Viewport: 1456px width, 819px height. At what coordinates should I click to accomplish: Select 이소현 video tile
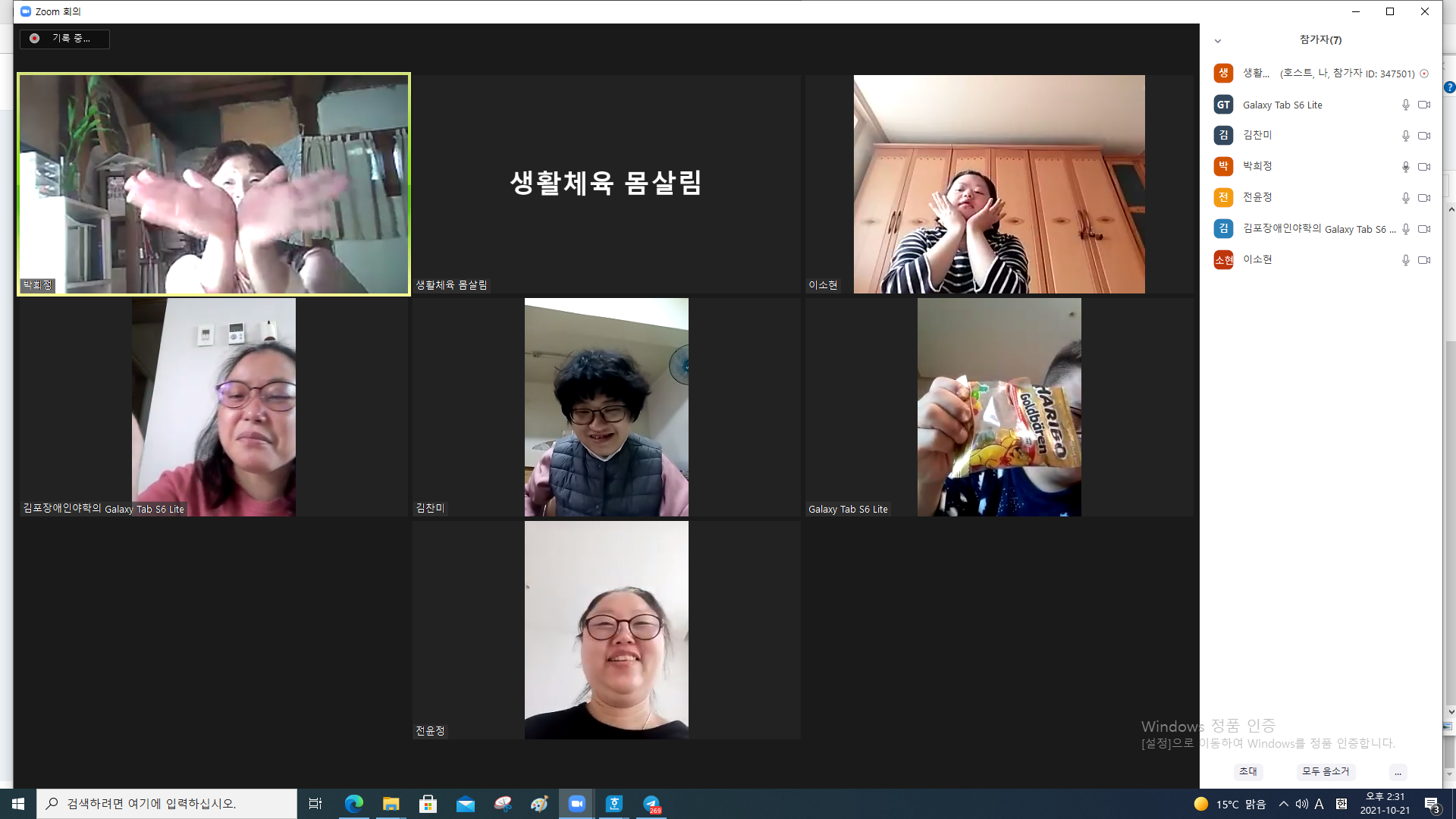(999, 184)
